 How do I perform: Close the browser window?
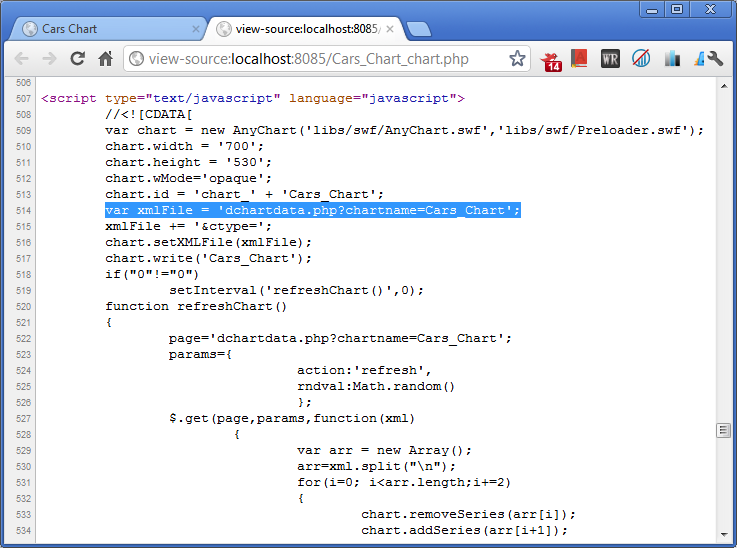(x=710, y=9)
